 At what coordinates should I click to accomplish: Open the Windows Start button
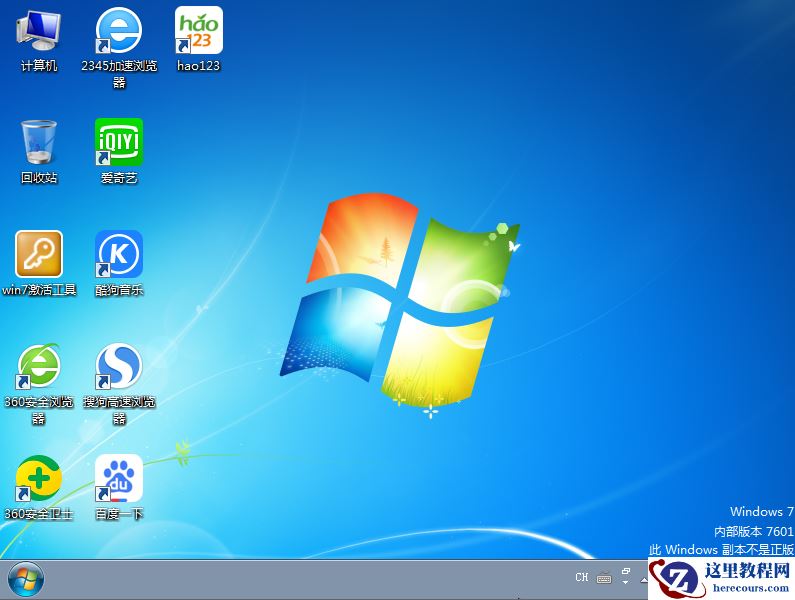[x=26, y=580]
